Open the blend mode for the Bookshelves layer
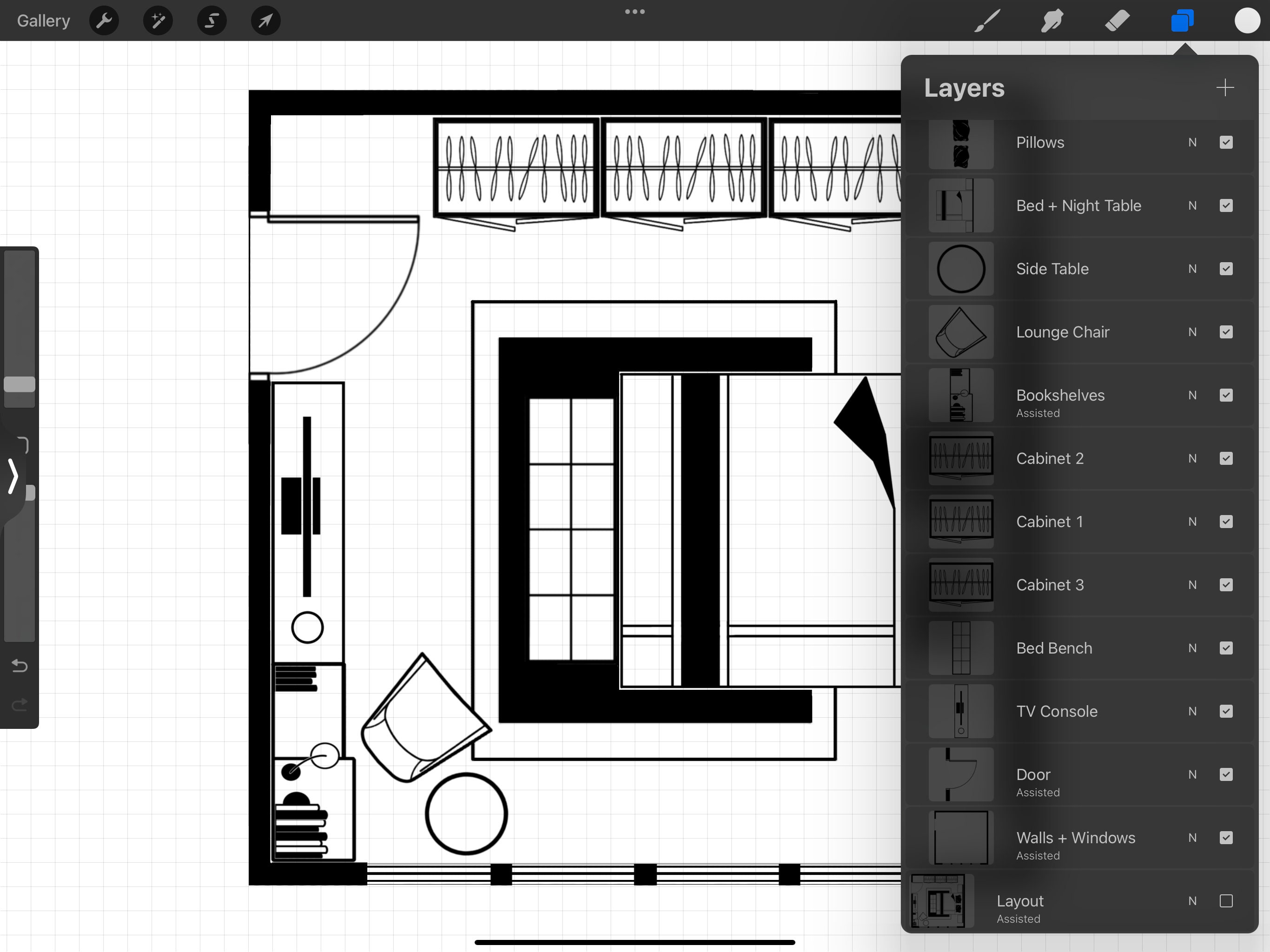Image resolution: width=1270 pixels, height=952 pixels. click(1192, 395)
